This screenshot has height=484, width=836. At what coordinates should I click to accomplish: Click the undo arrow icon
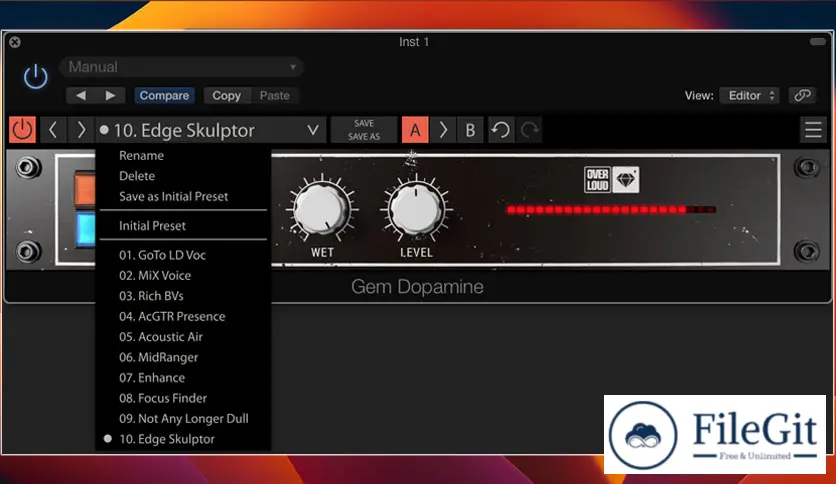click(x=501, y=130)
